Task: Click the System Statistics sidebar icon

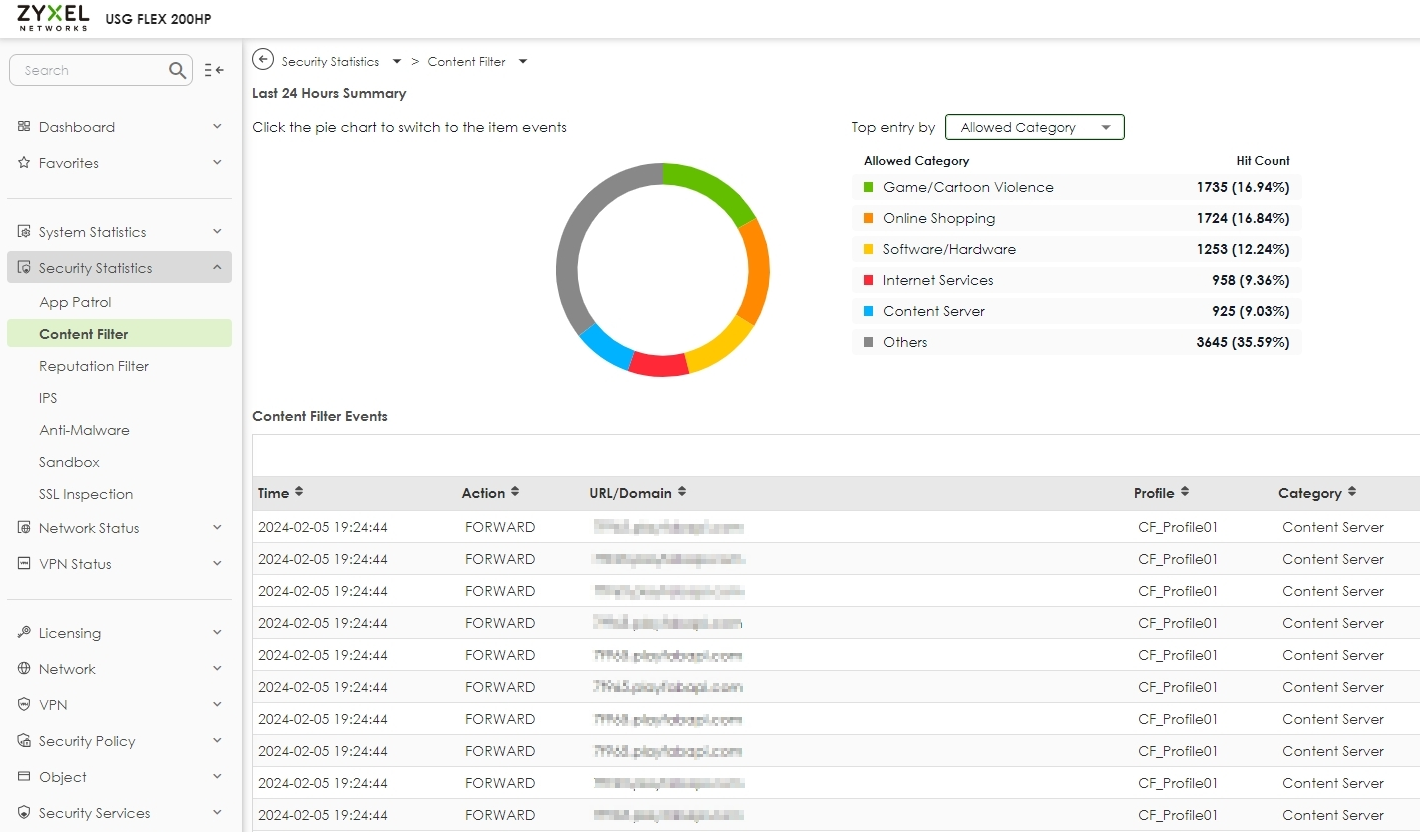Action: point(24,231)
